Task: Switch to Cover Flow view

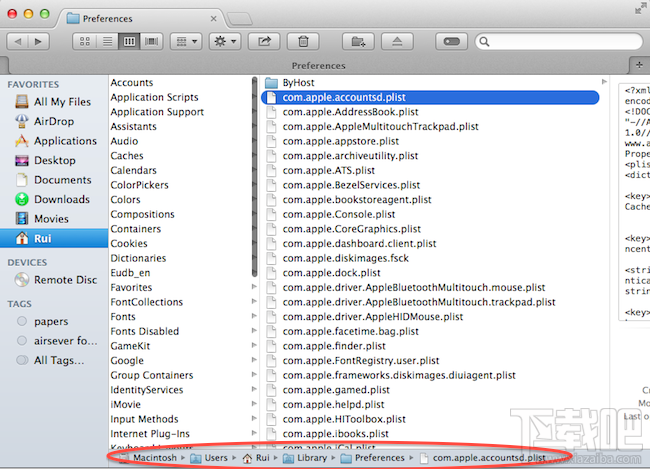Action: (x=151, y=41)
